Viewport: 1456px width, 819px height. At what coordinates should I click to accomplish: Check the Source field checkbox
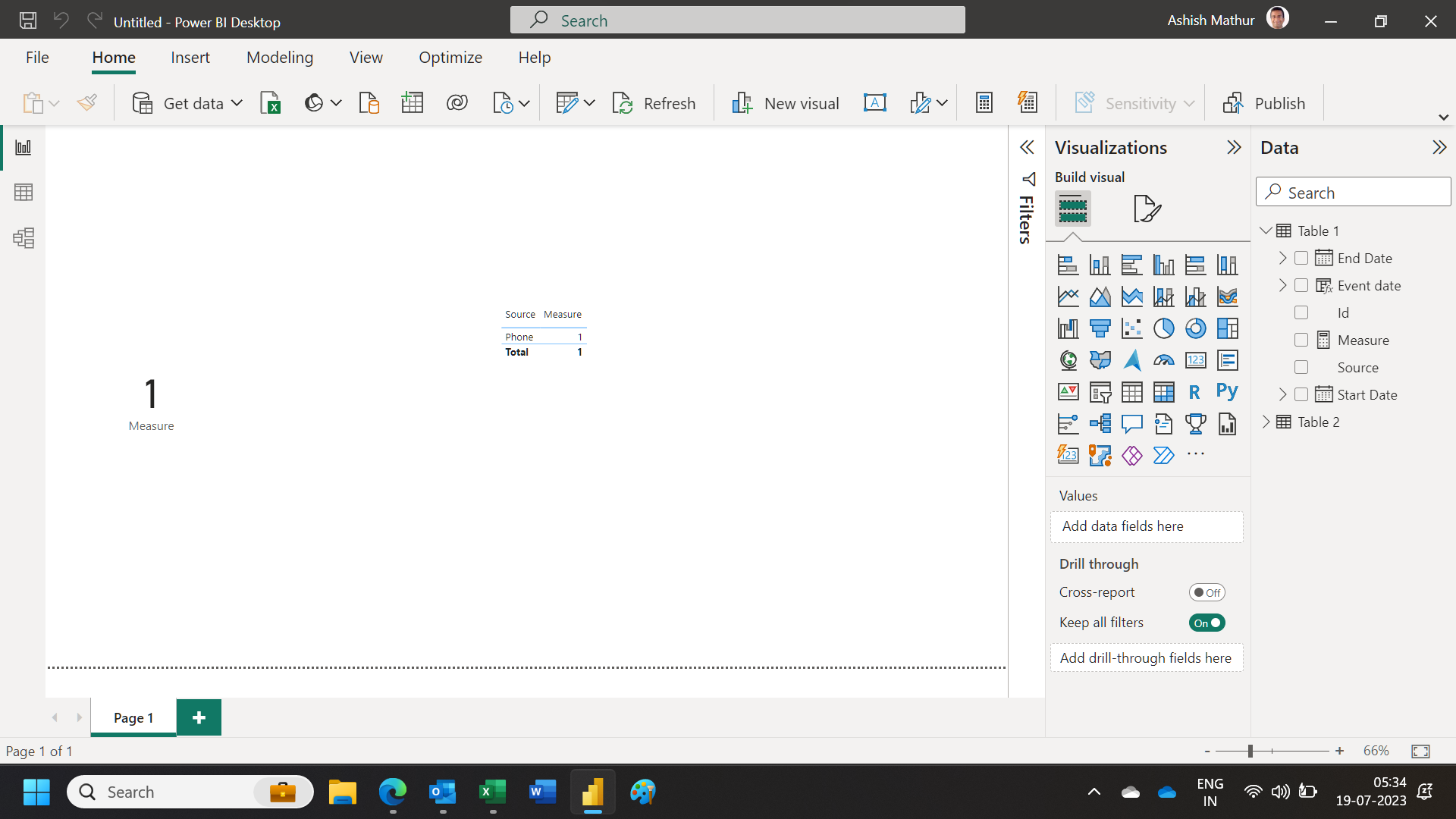click(x=1301, y=368)
